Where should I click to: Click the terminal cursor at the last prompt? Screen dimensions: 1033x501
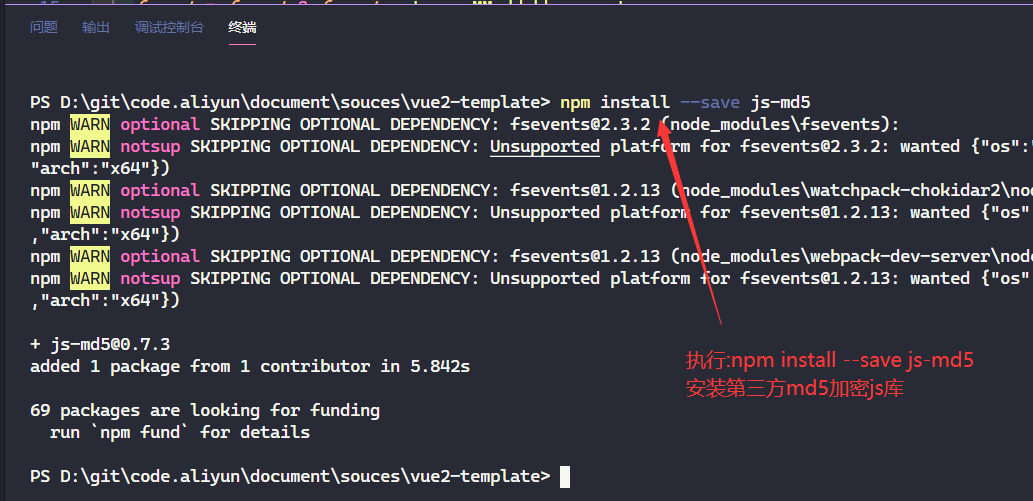click(x=565, y=476)
